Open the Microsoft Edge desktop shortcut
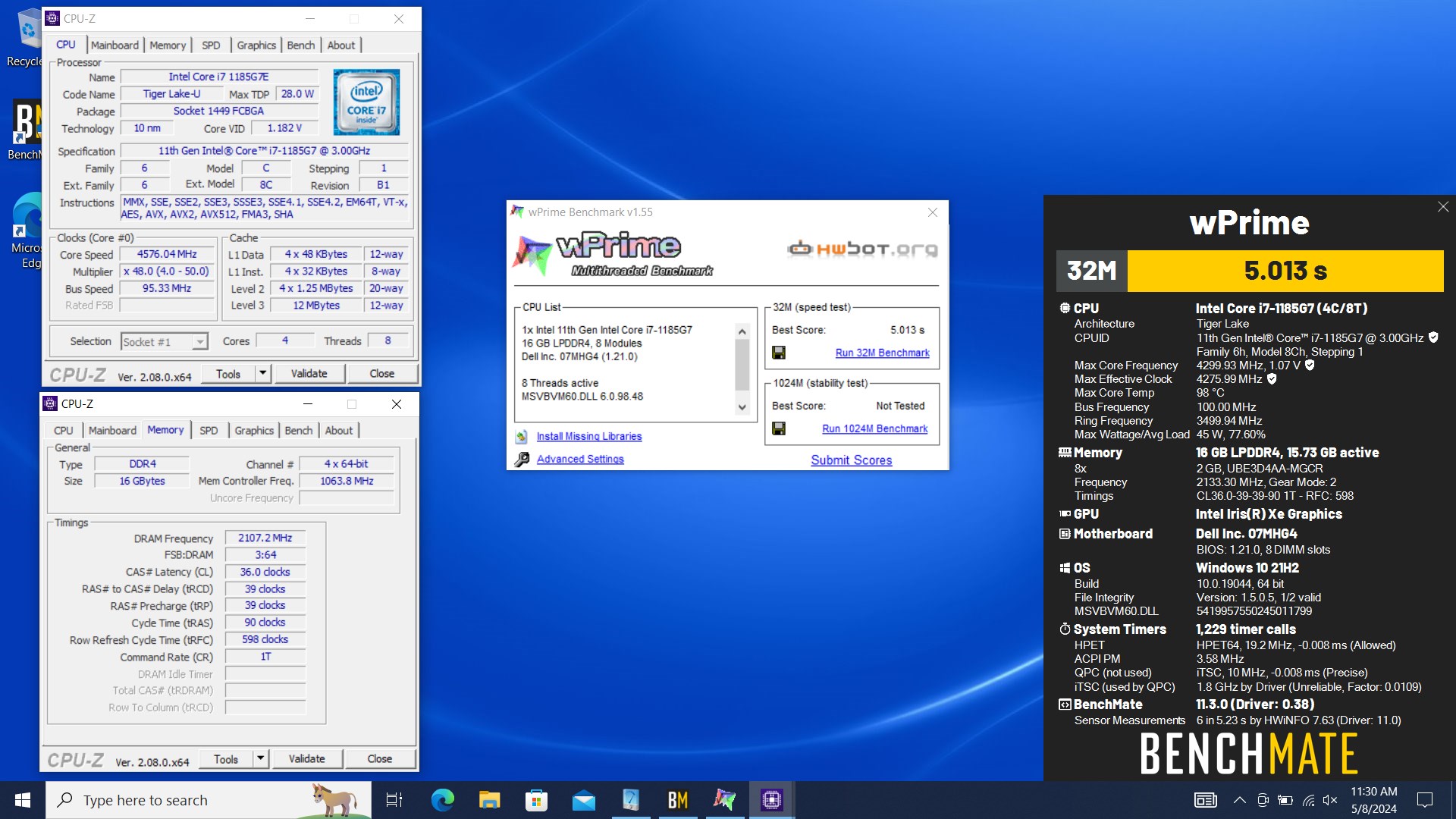Image resolution: width=1456 pixels, height=819 pixels. (x=26, y=231)
